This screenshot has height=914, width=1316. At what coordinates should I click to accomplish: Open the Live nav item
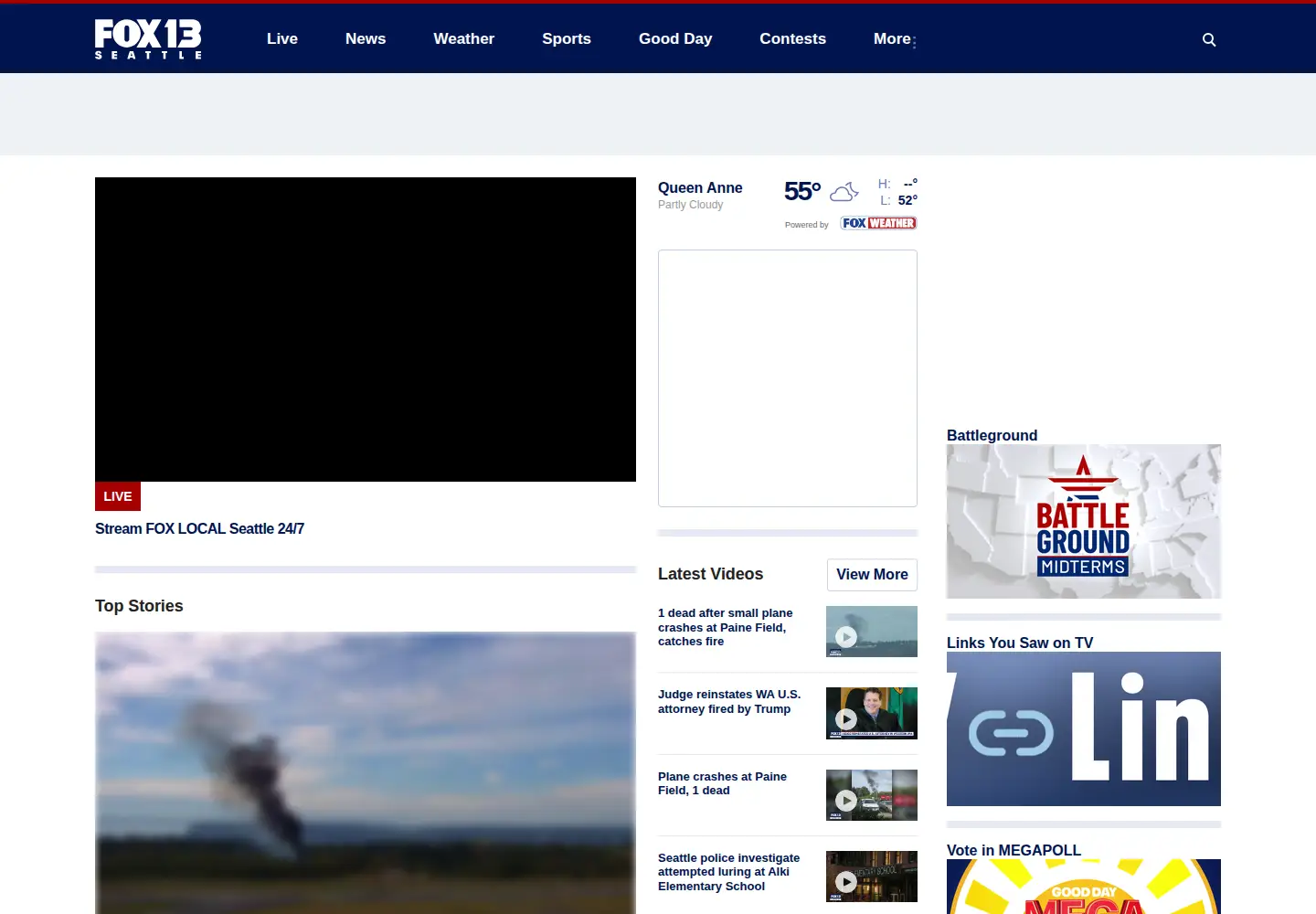click(282, 38)
